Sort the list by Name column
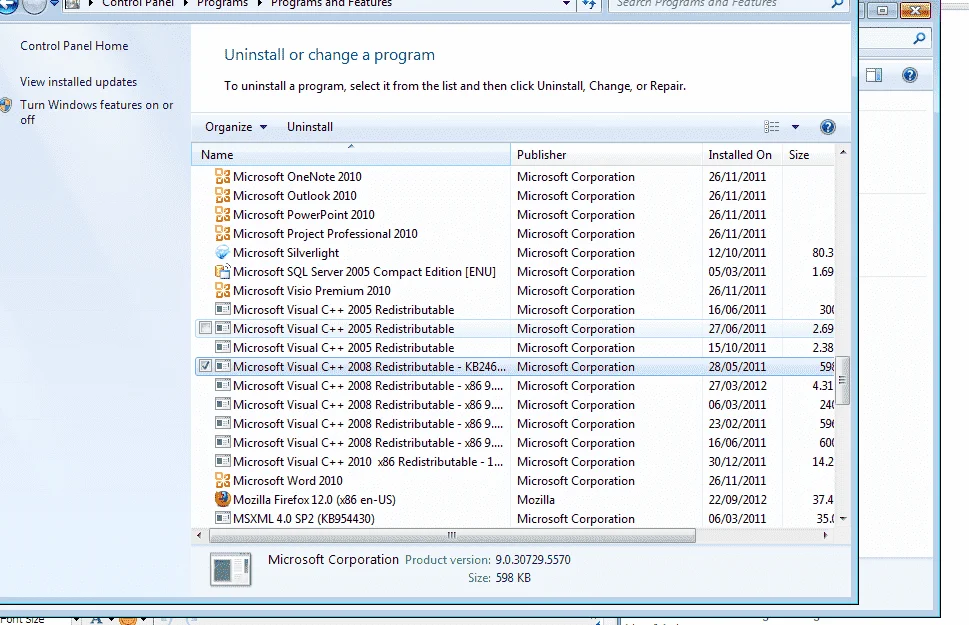Image resolution: width=969 pixels, height=625 pixels. click(x=350, y=155)
